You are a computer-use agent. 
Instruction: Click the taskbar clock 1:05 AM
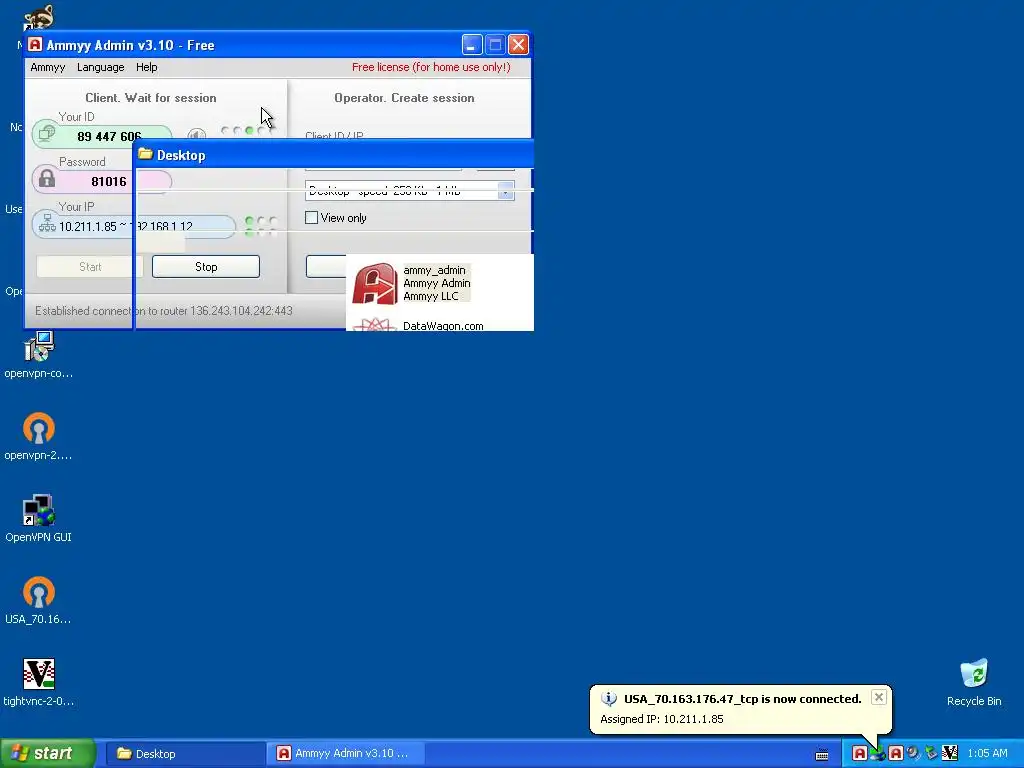click(x=987, y=754)
